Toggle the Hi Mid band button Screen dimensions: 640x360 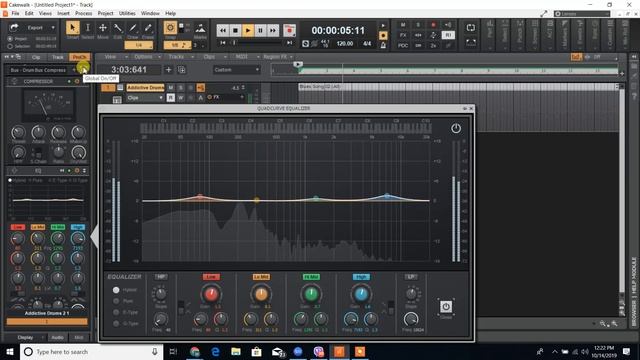(x=311, y=277)
